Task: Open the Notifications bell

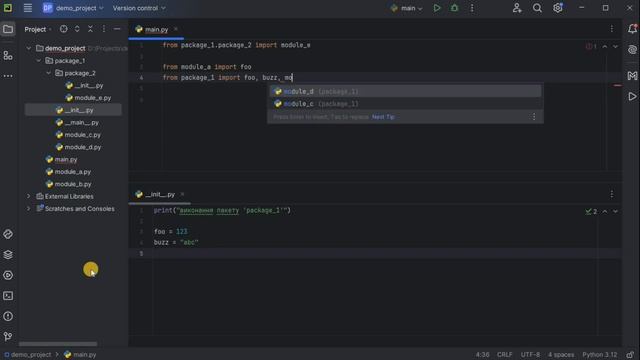Action: point(632,29)
